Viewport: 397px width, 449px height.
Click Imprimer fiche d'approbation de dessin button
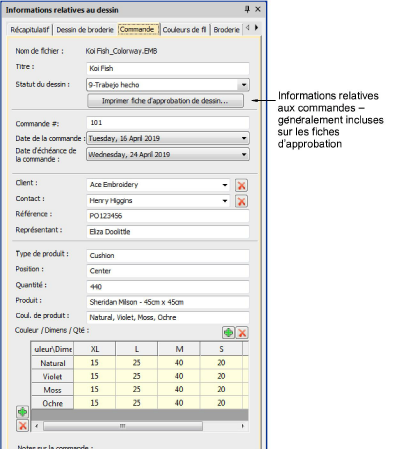tap(165, 101)
